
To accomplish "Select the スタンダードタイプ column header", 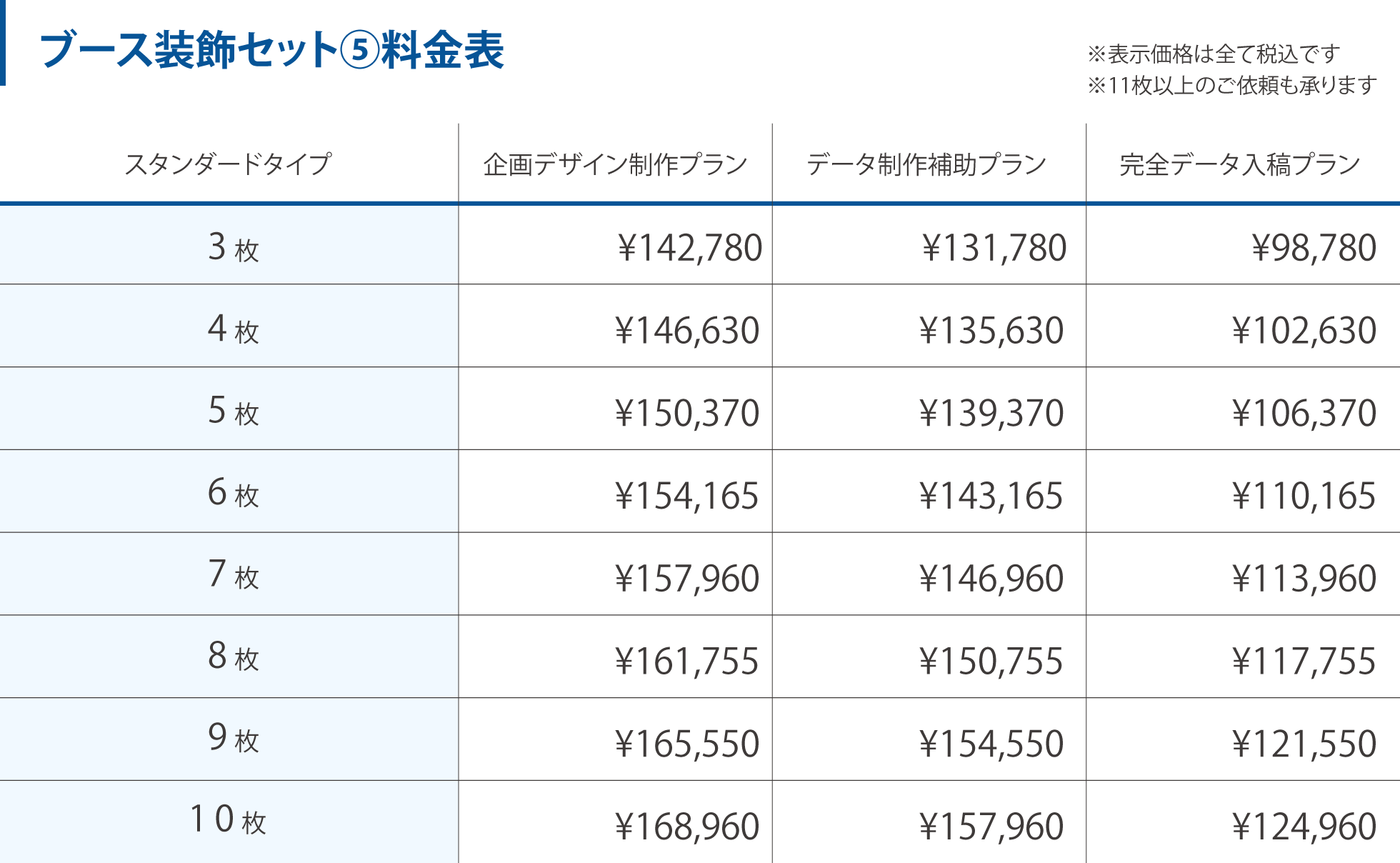I will pos(229,164).
